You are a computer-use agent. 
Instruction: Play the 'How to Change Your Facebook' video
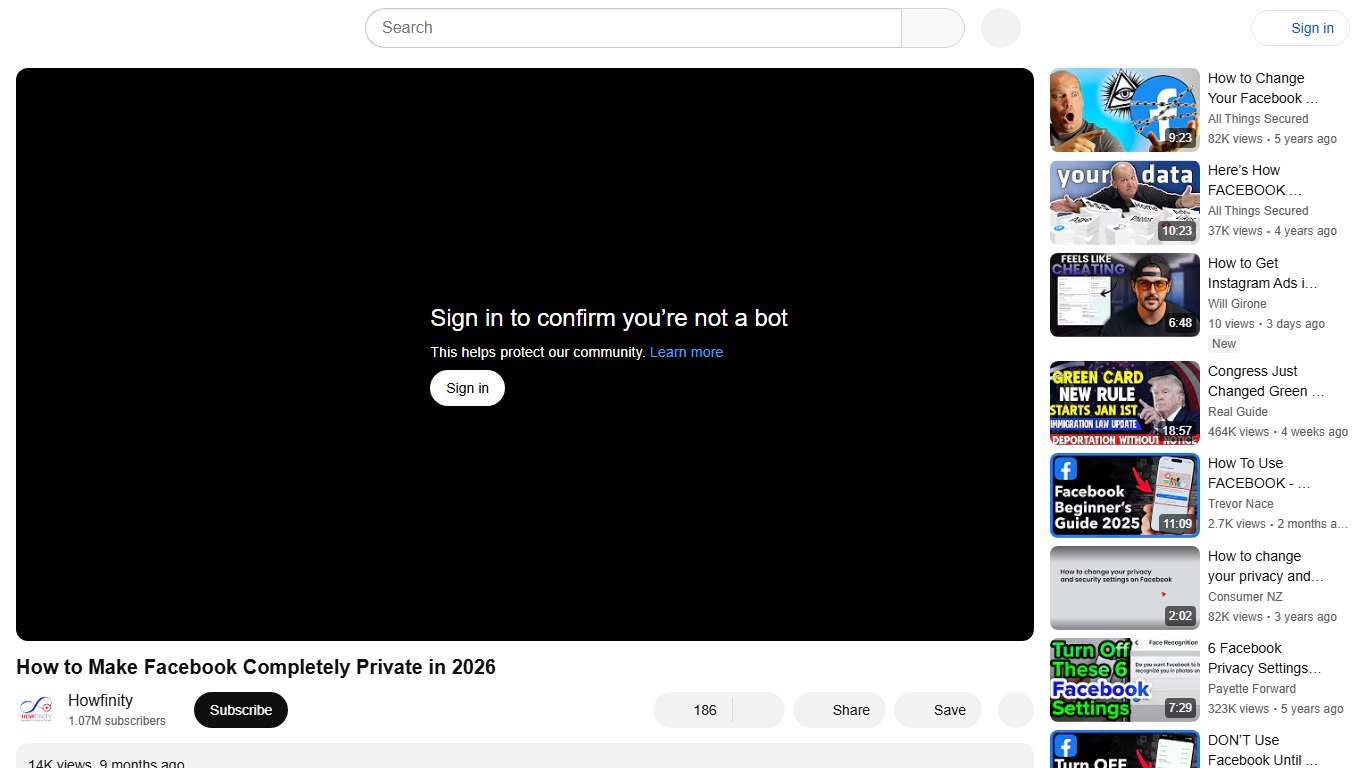[1124, 109]
